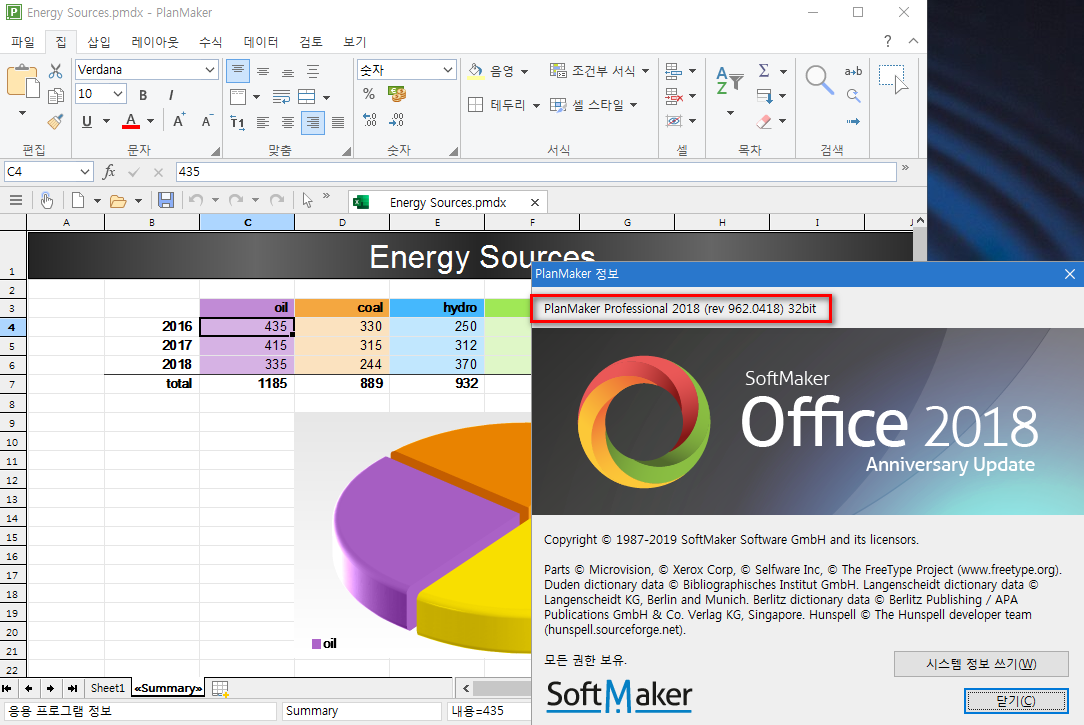Go to first sheet navigation button
Image resolution: width=1084 pixels, height=725 pixels.
[x=7, y=688]
